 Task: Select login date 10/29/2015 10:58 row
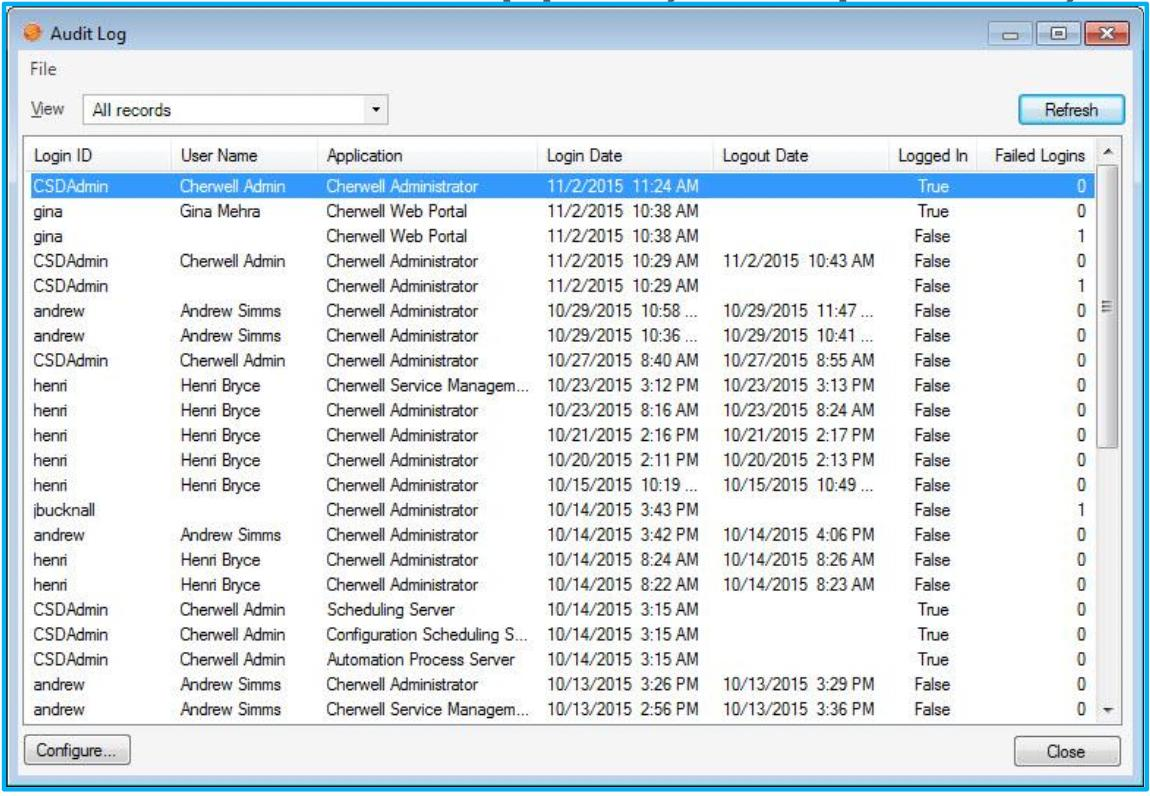[x=562, y=311]
